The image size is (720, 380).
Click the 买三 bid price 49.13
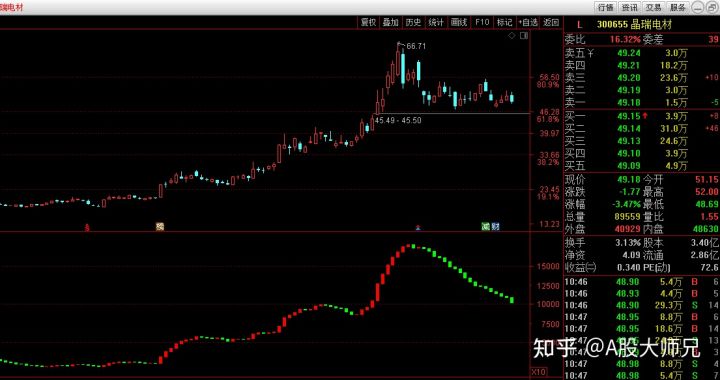pyautogui.click(x=628, y=141)
